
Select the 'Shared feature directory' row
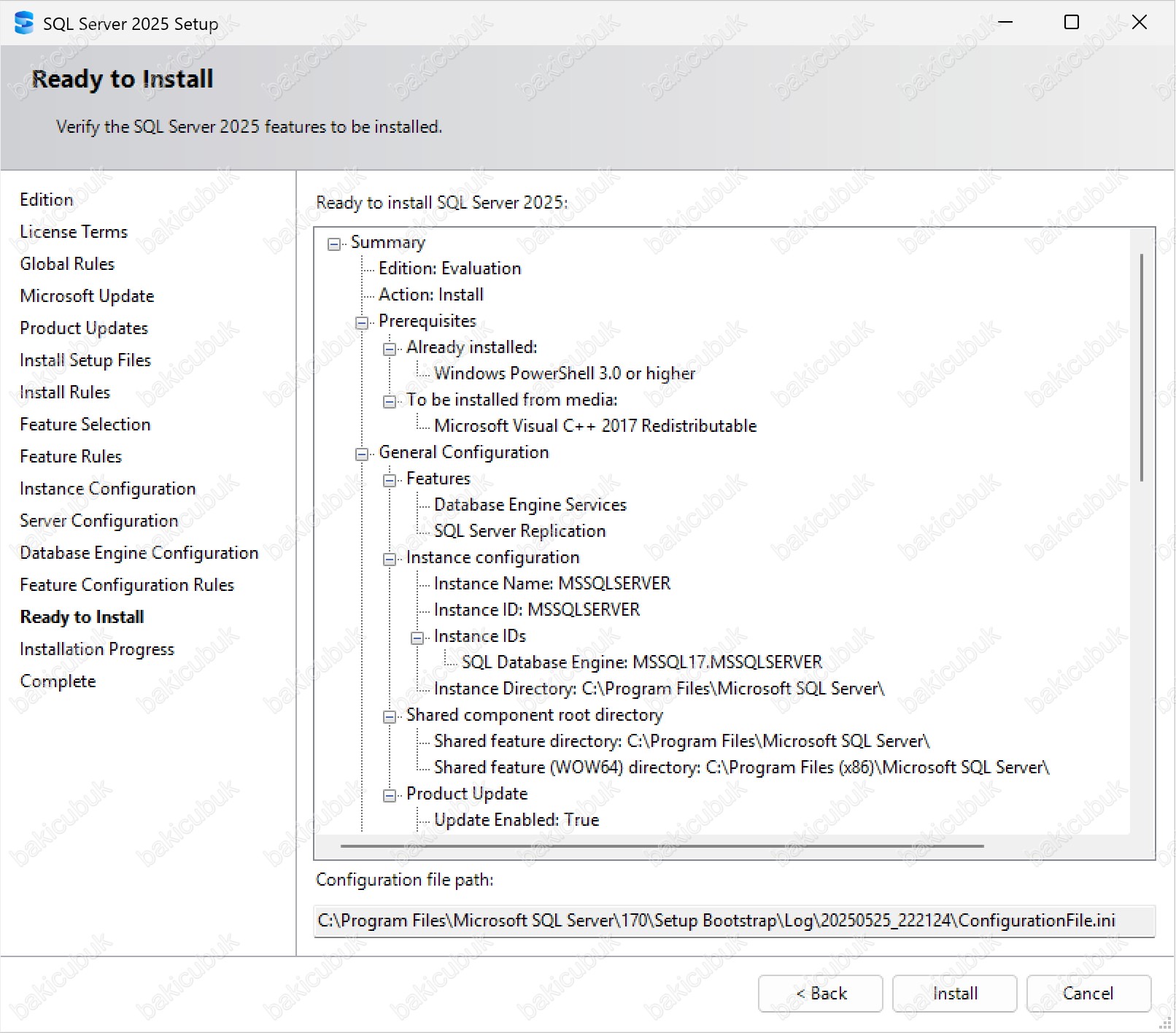point(682,741)
